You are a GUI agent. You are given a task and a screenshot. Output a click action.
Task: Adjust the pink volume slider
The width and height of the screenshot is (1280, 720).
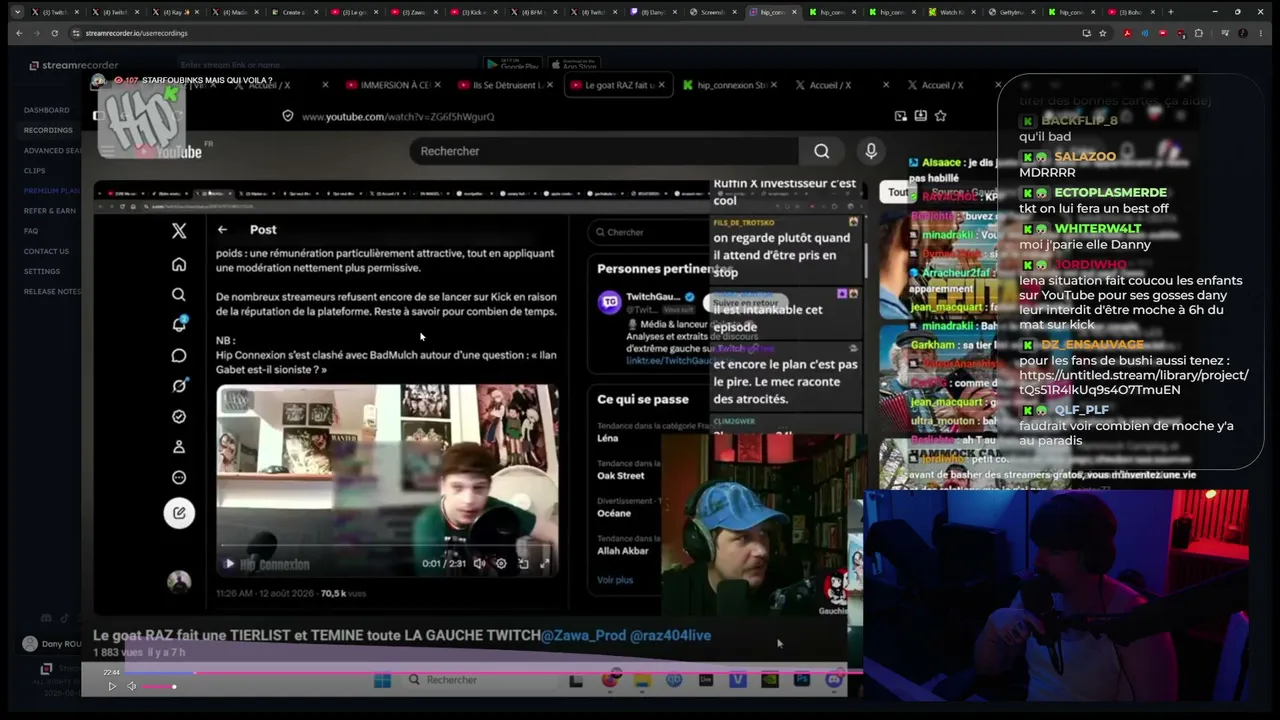159,686
